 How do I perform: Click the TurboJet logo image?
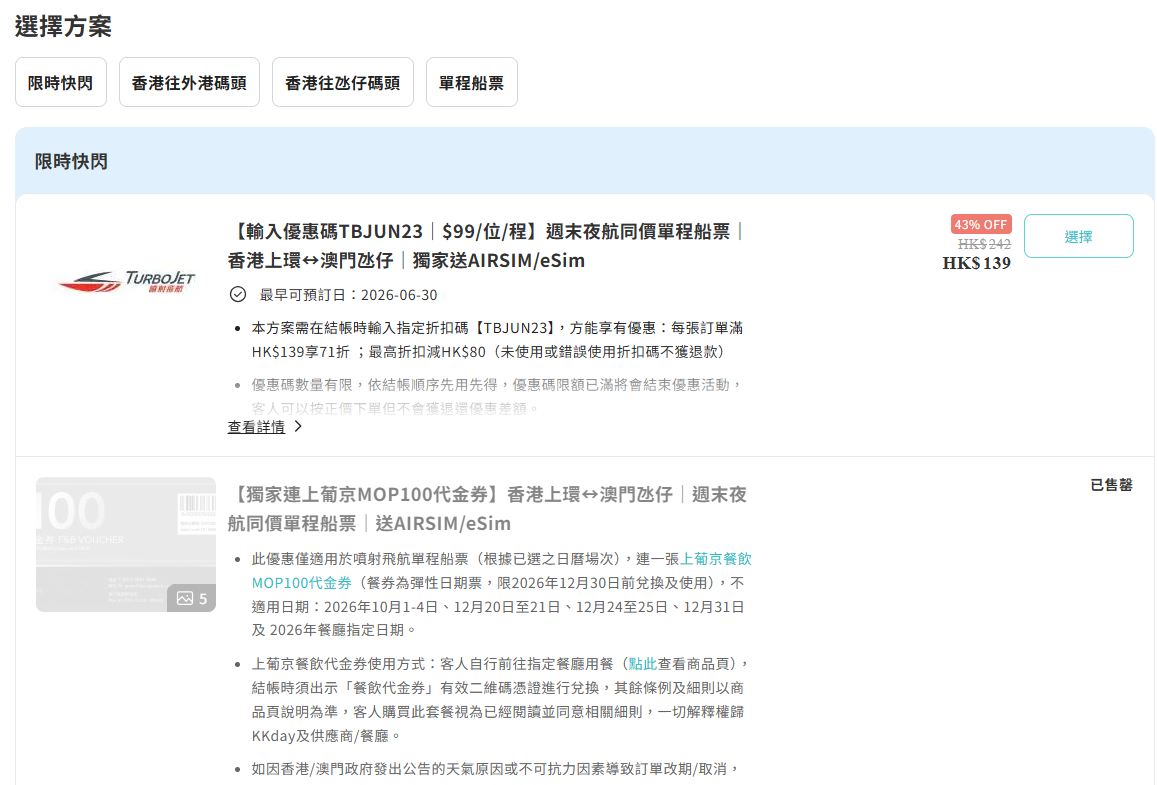(126, 281)
